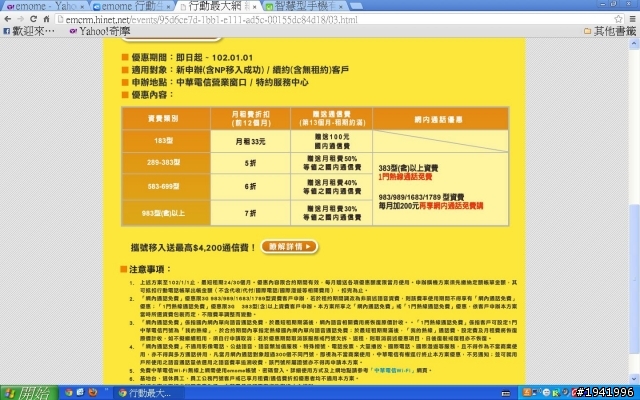
Task: Open the Facebook 歡迎來 bookmark
Action: pyautogui.click(x=29, y=31)
